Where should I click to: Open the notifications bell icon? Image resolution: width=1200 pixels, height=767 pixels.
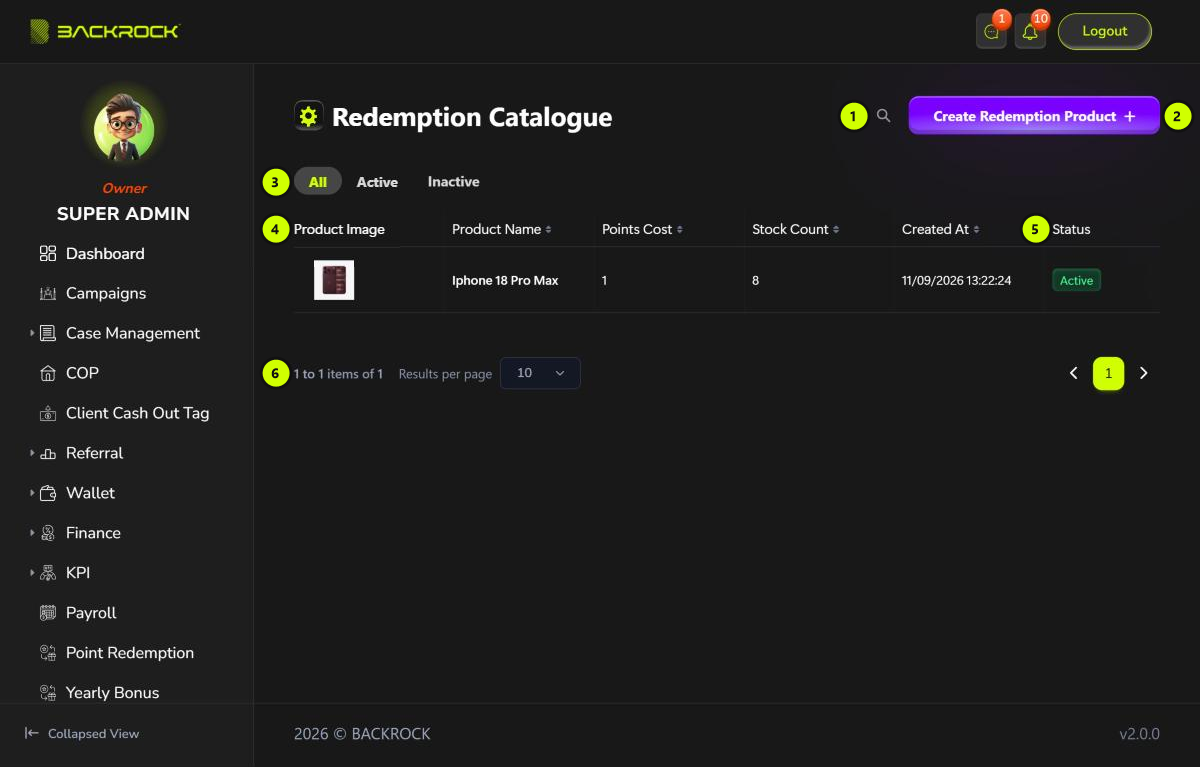click(1030, 32)
